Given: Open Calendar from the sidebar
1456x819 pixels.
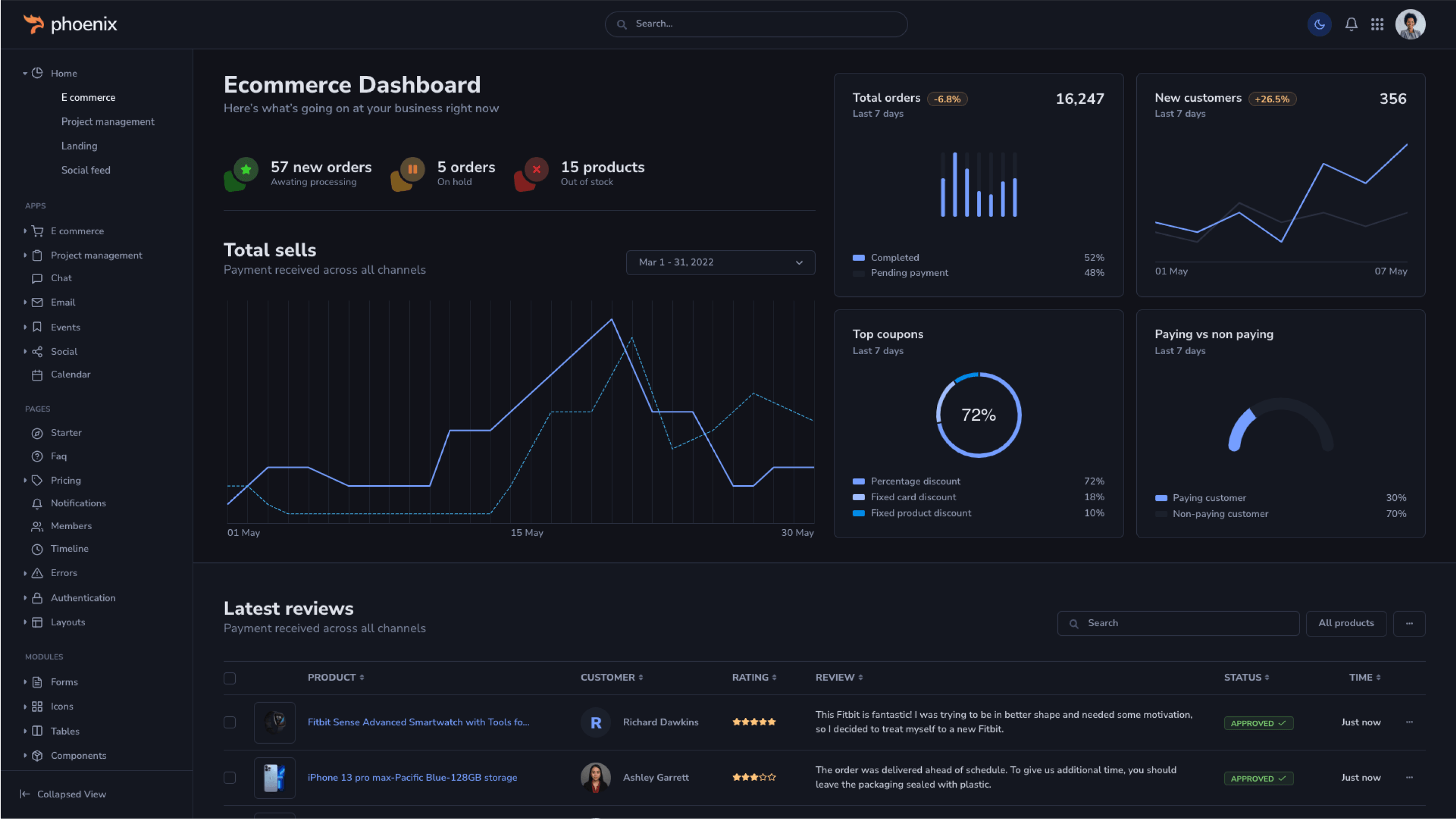Looking at the screenshot, I should 70,374.
